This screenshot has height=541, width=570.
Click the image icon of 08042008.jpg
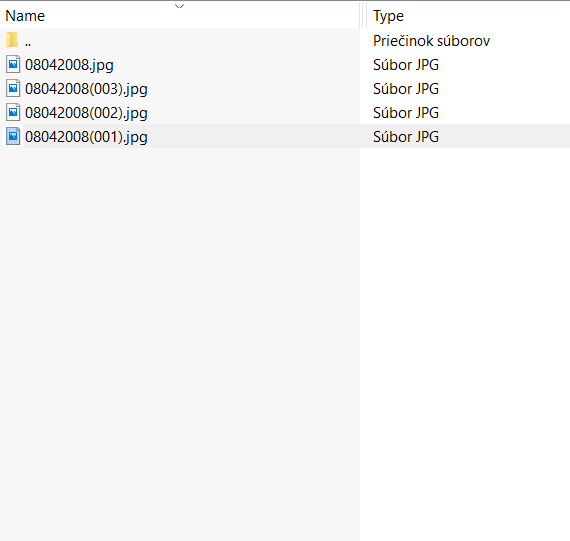(x=13, y=64)
